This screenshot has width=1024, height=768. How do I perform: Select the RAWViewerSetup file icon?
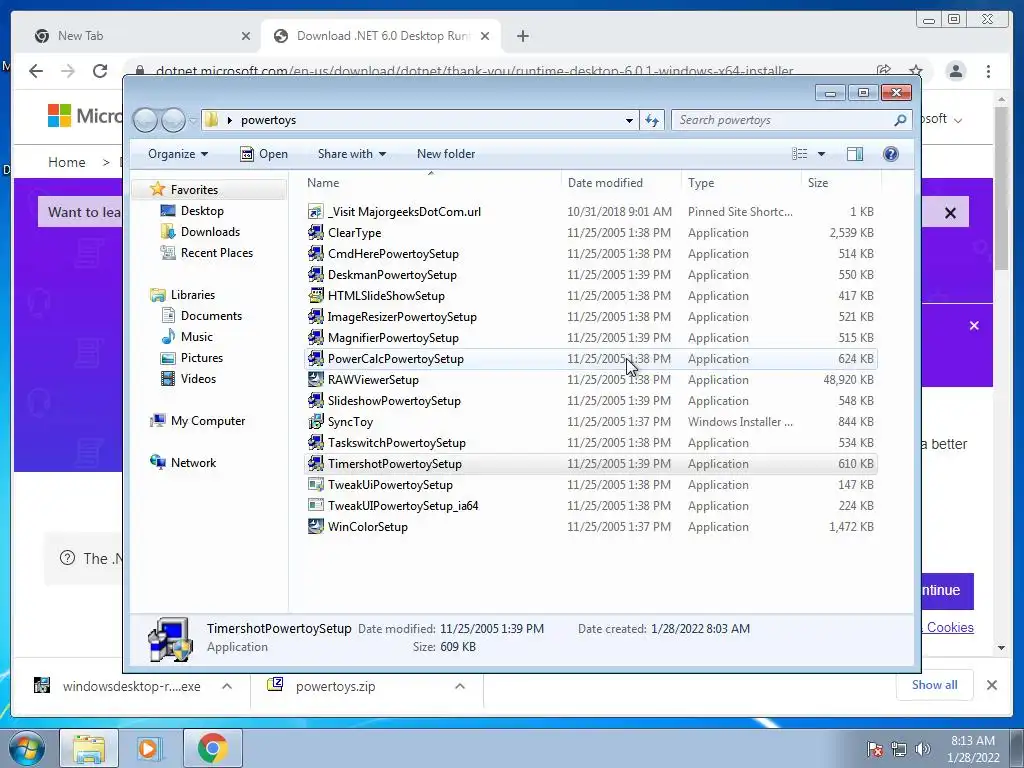[315, 379]
